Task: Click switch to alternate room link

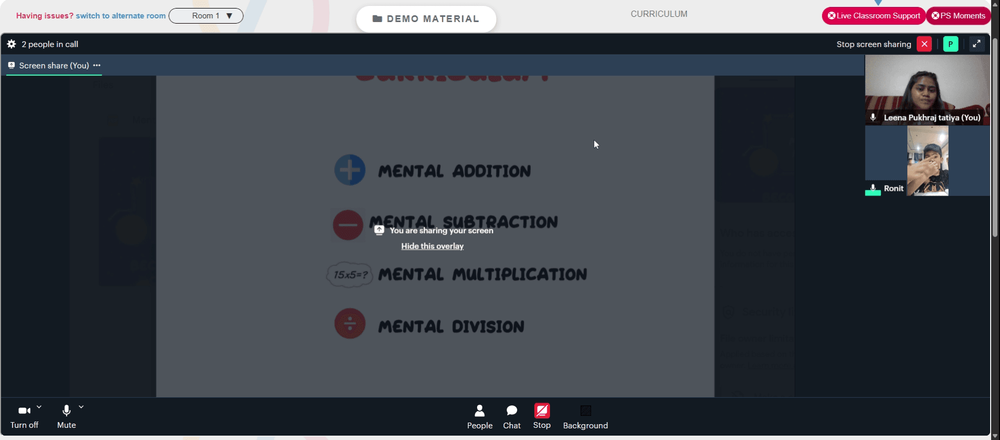Action: coord(121,16)
